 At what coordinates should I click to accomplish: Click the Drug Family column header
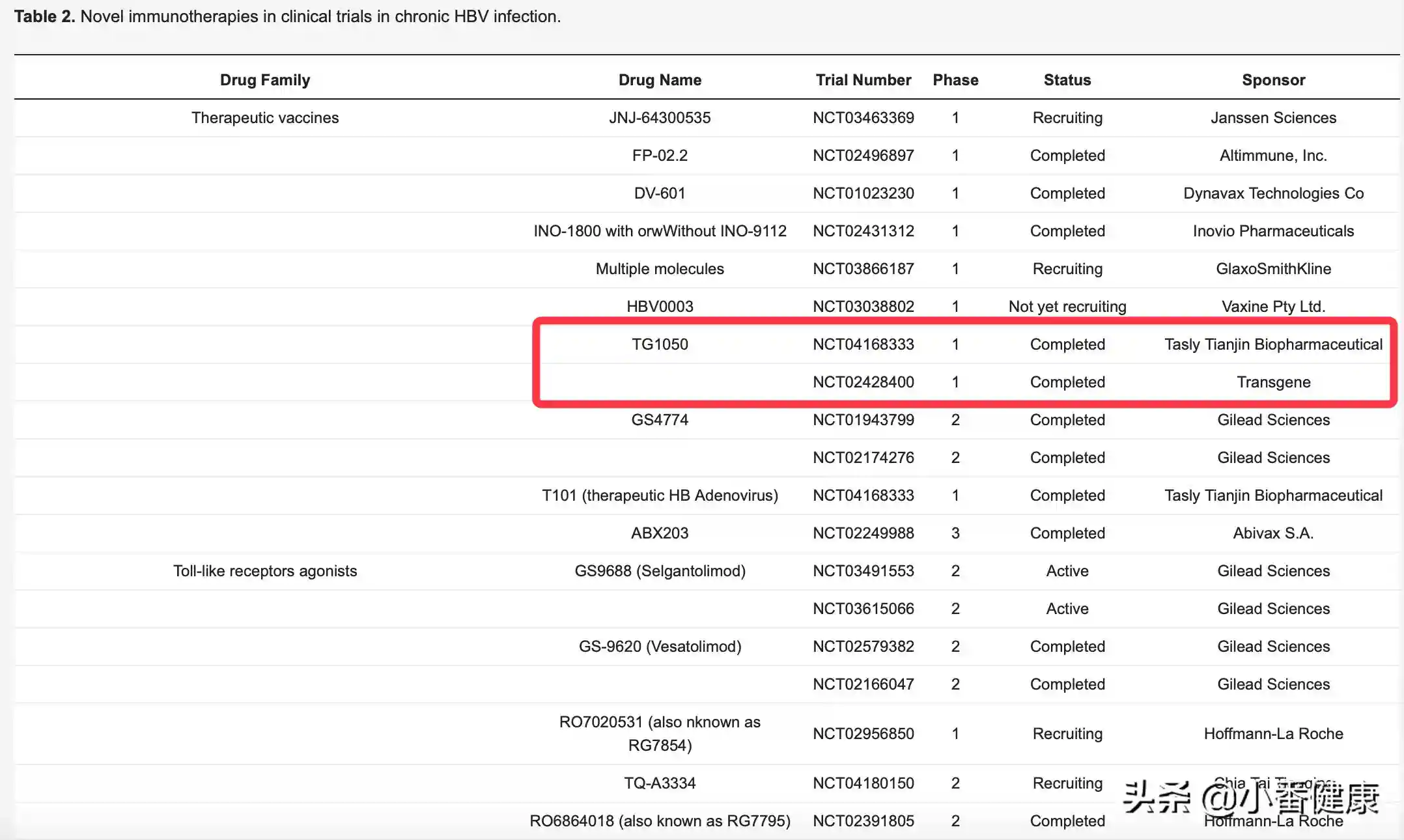tap(264, 80)
